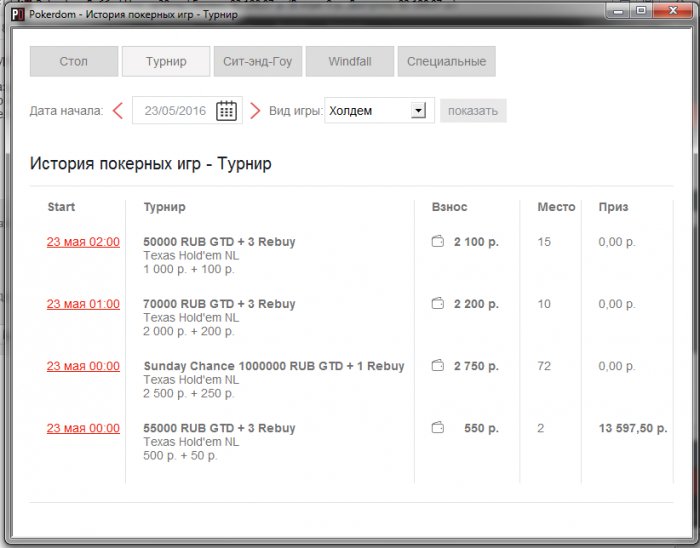Click the 550 р. buy-in amount
Viewport: 700px width, 548px height.
pos(481,428)
